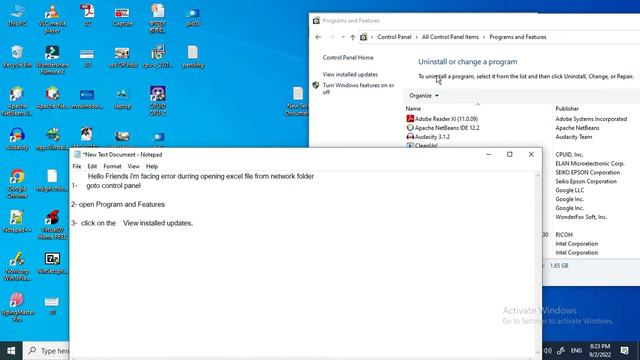Screen dimensions: 640x360
Task: Launch CPUID CPU-Z desktop shortcut
Action: click(158, 101)
